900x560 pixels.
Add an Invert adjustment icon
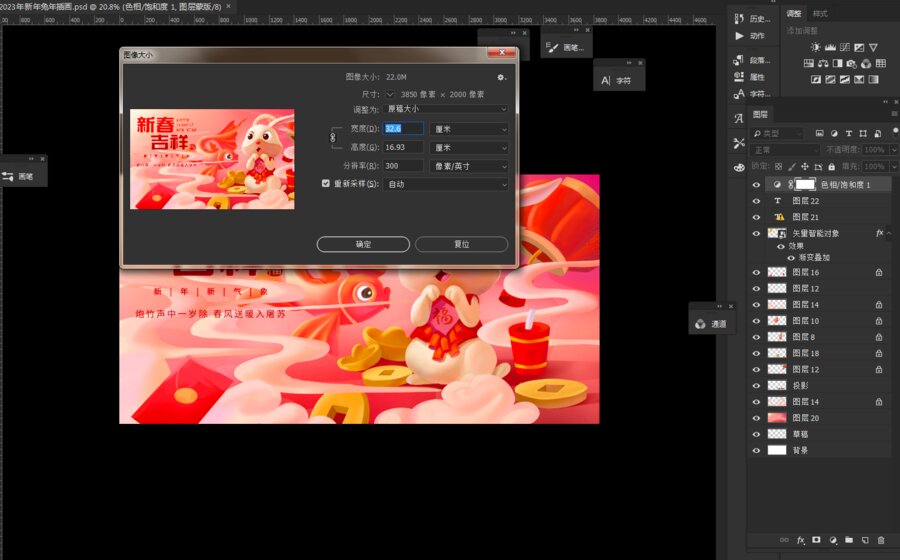[816, 79]
